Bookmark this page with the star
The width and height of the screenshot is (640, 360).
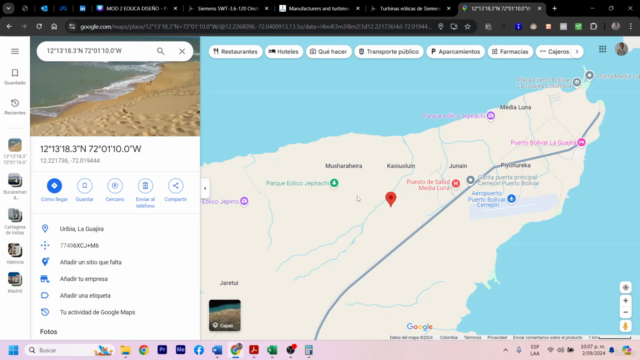pos(467,27)
